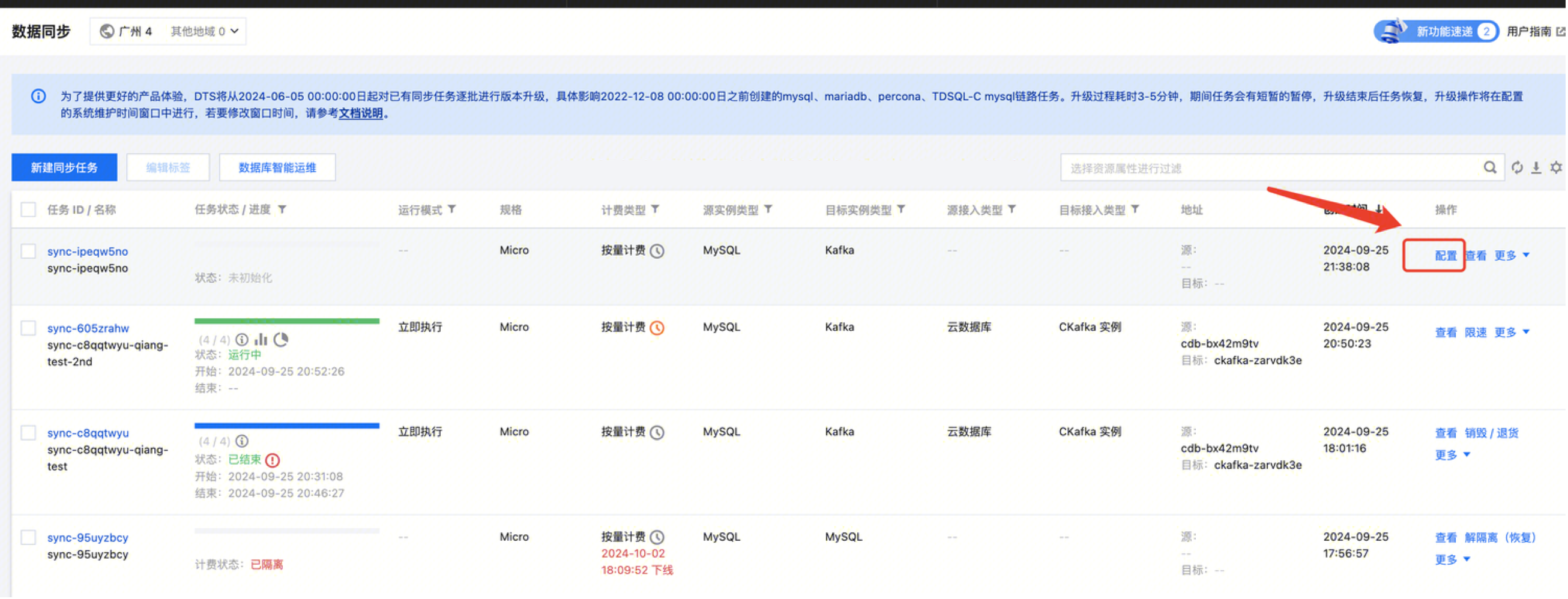Expand the 其他地域 region dropdown

[204, 31]
